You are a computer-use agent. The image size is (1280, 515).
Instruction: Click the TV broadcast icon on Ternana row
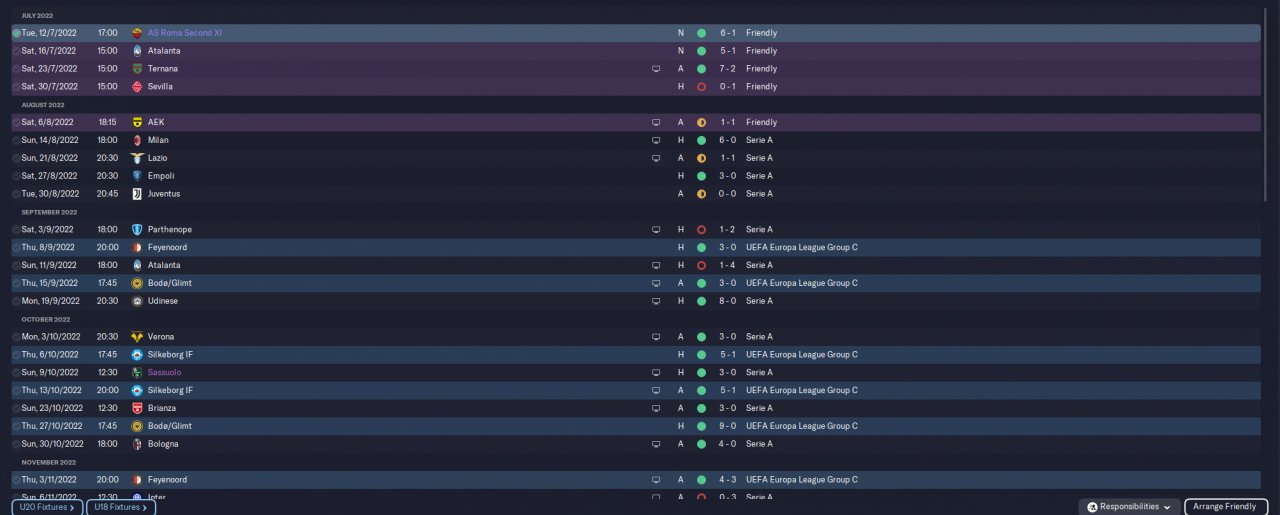(656, 69)
